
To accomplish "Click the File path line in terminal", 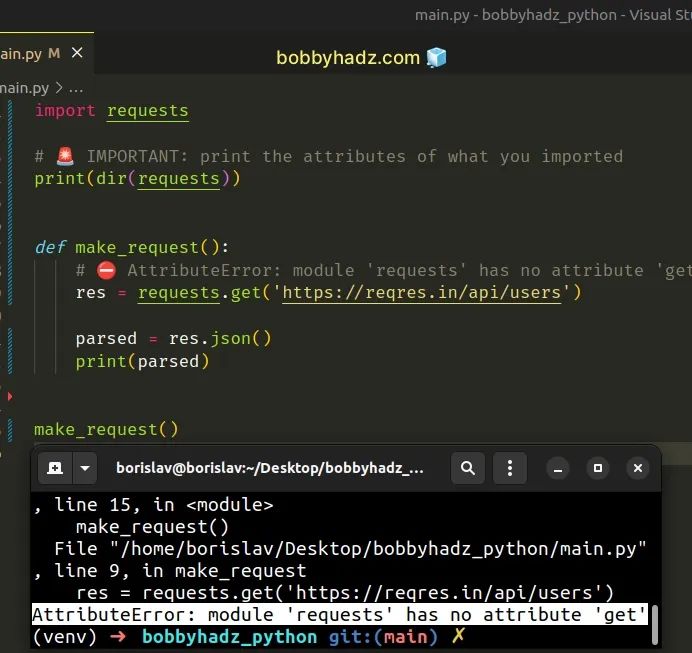I will [x=350, y=549].
